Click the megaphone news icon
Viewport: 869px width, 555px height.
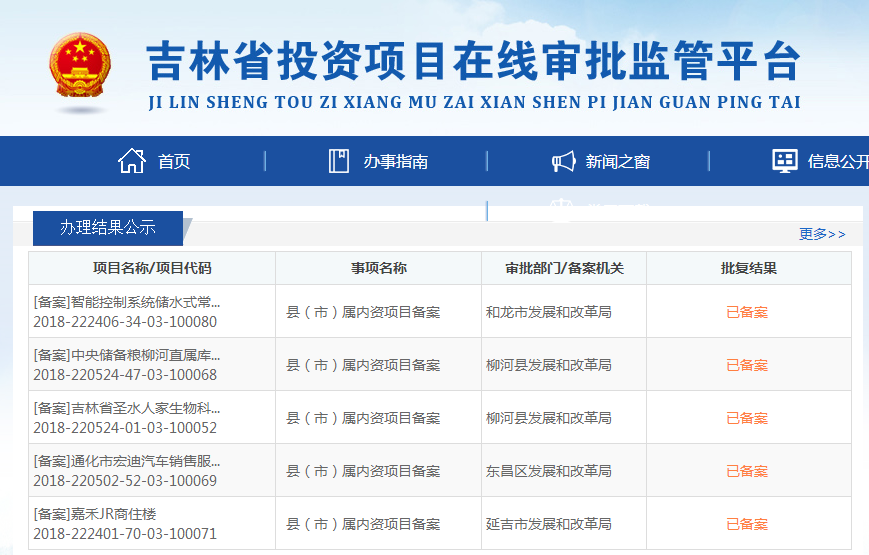click(x=563, y=161)
